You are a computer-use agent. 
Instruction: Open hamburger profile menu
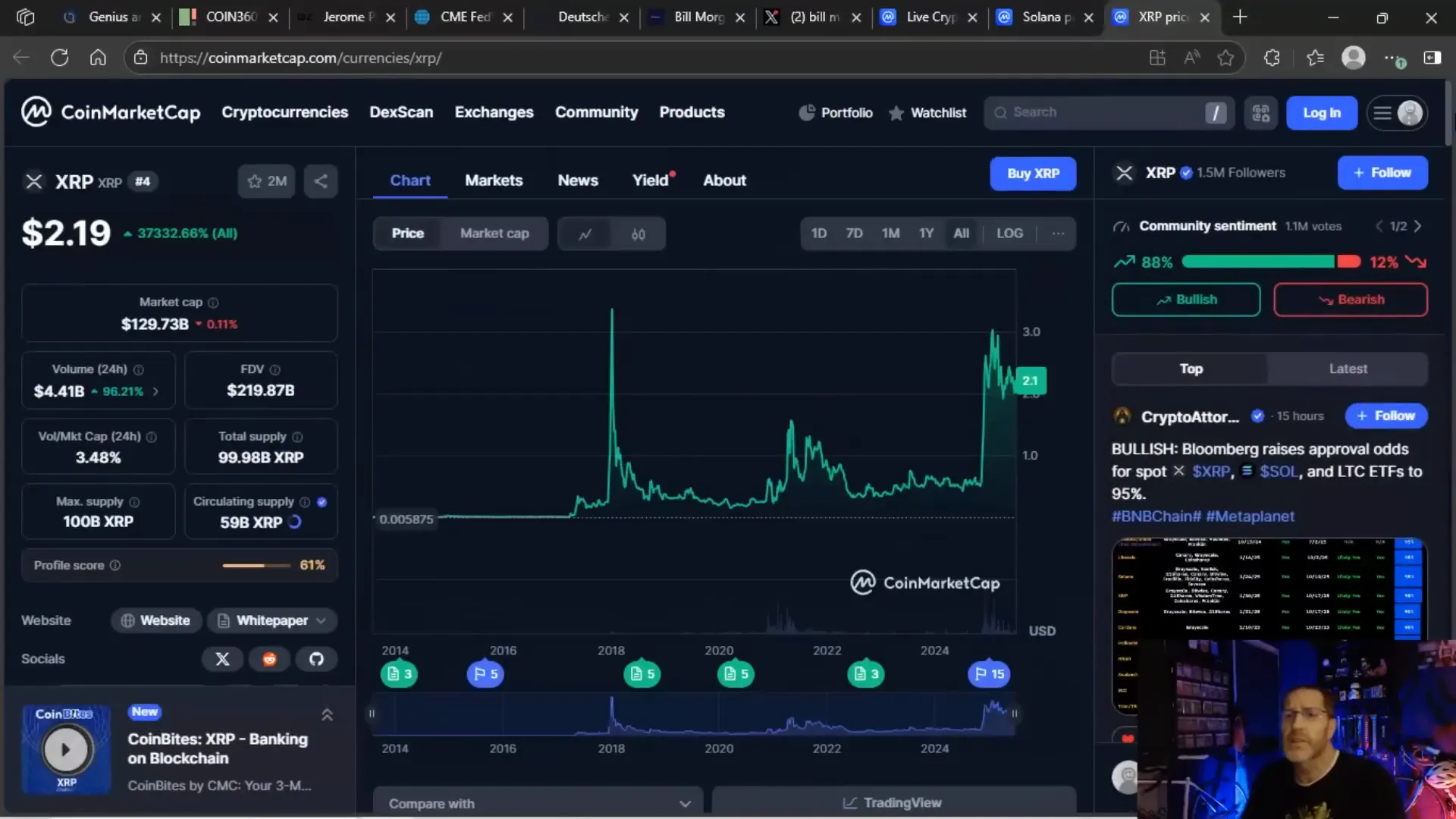click(x=1397, y=113)
